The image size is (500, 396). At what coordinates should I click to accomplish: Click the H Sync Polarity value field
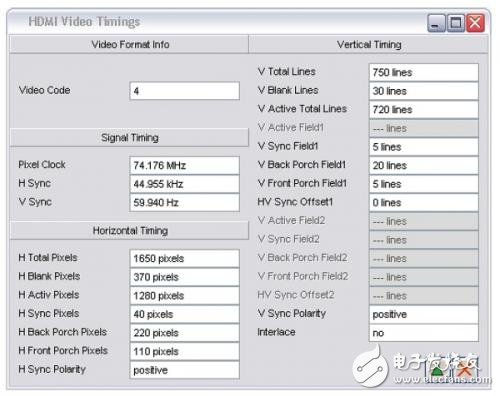(184, 370)
